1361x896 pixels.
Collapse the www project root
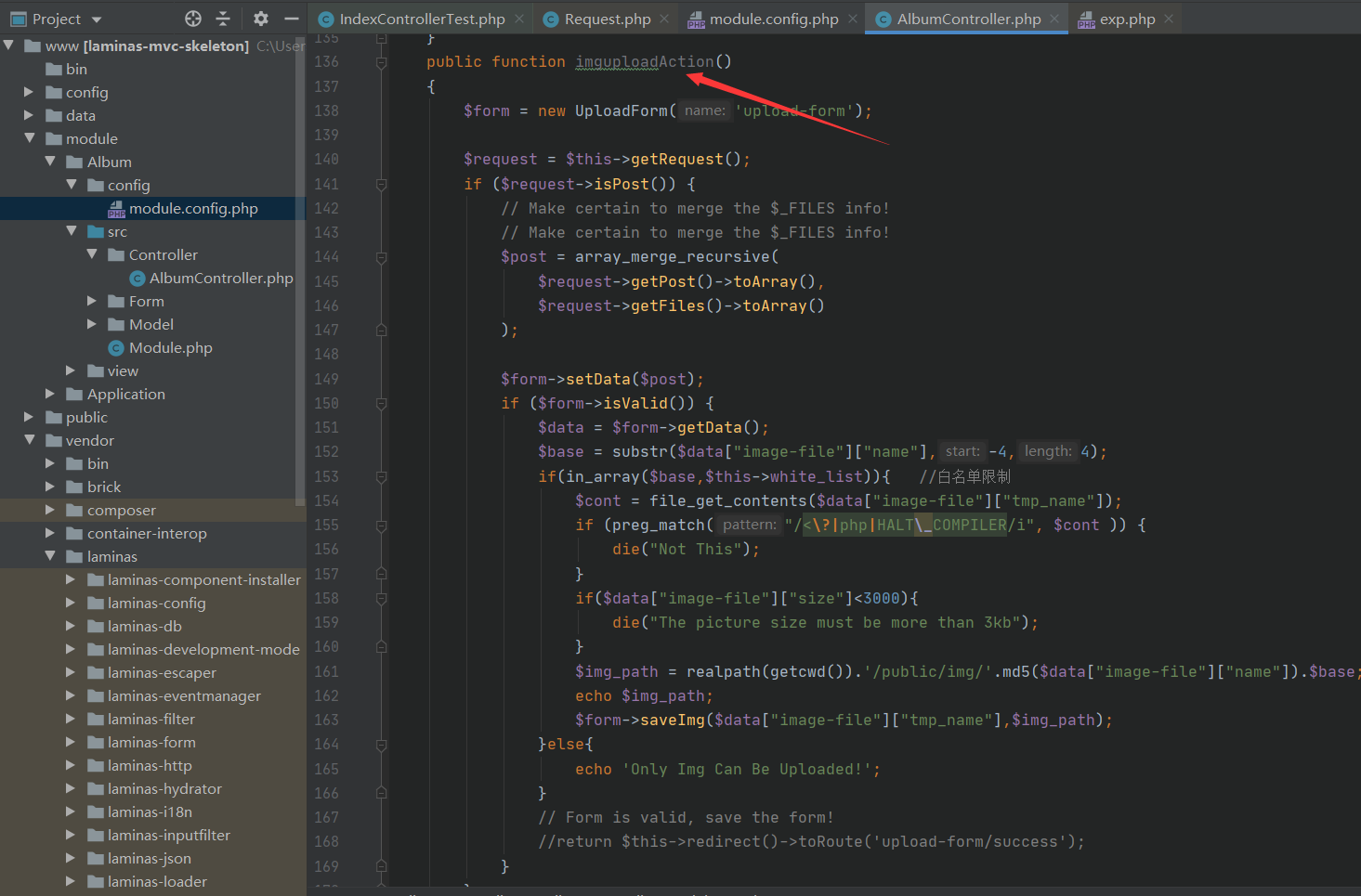pos(8,45)
